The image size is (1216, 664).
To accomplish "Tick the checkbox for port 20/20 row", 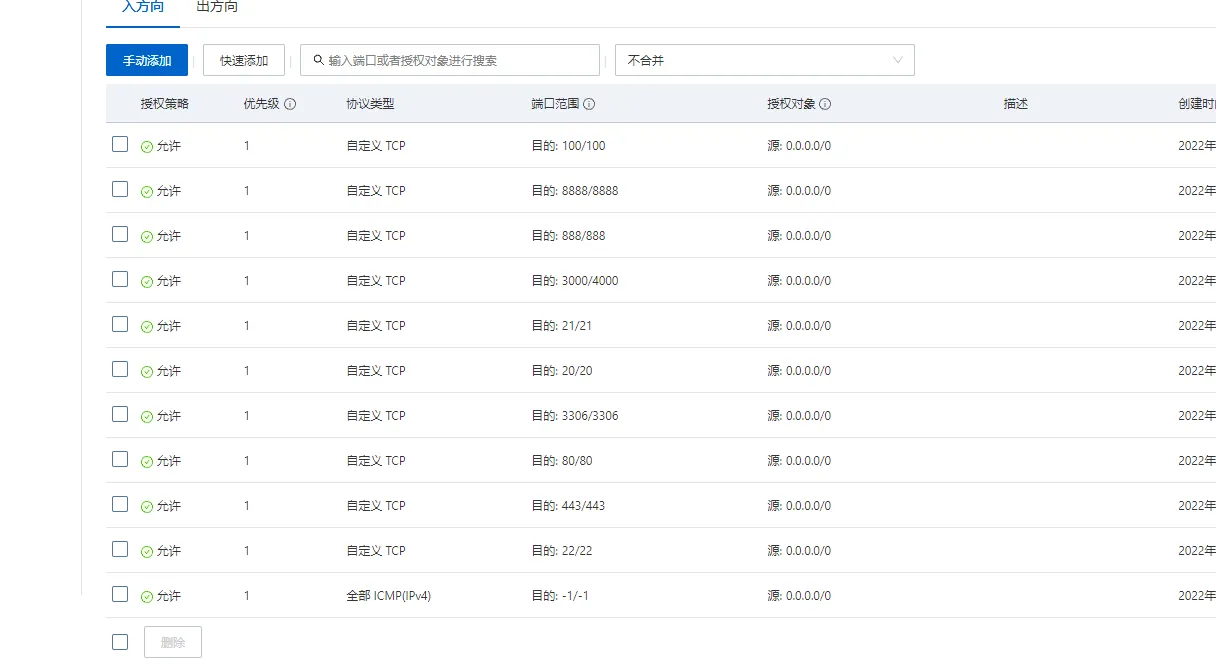I will (120, 369).
